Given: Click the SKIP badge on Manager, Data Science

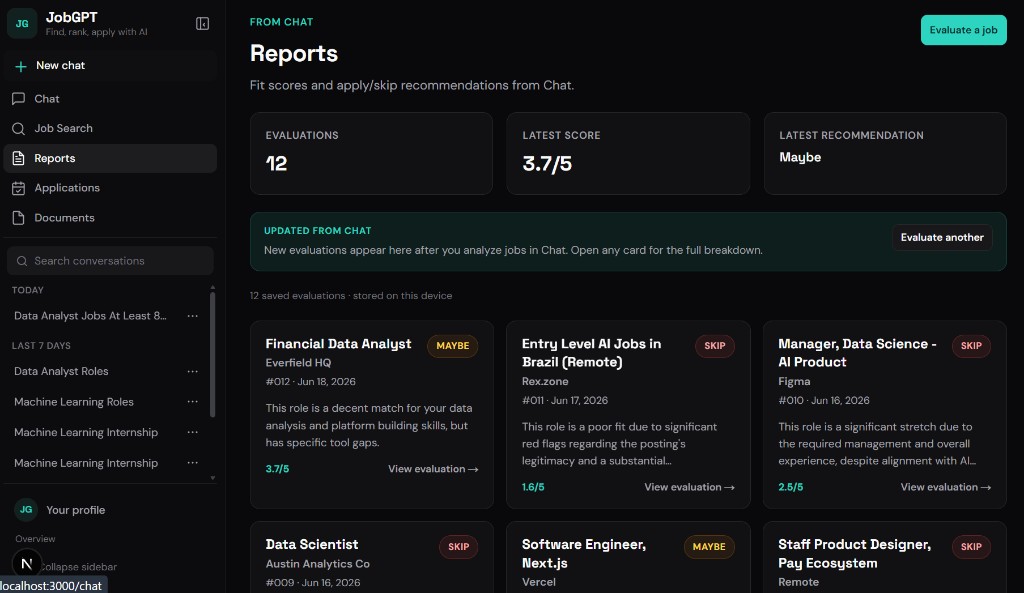Looking at the screenshot, I should tap(971, 346).
